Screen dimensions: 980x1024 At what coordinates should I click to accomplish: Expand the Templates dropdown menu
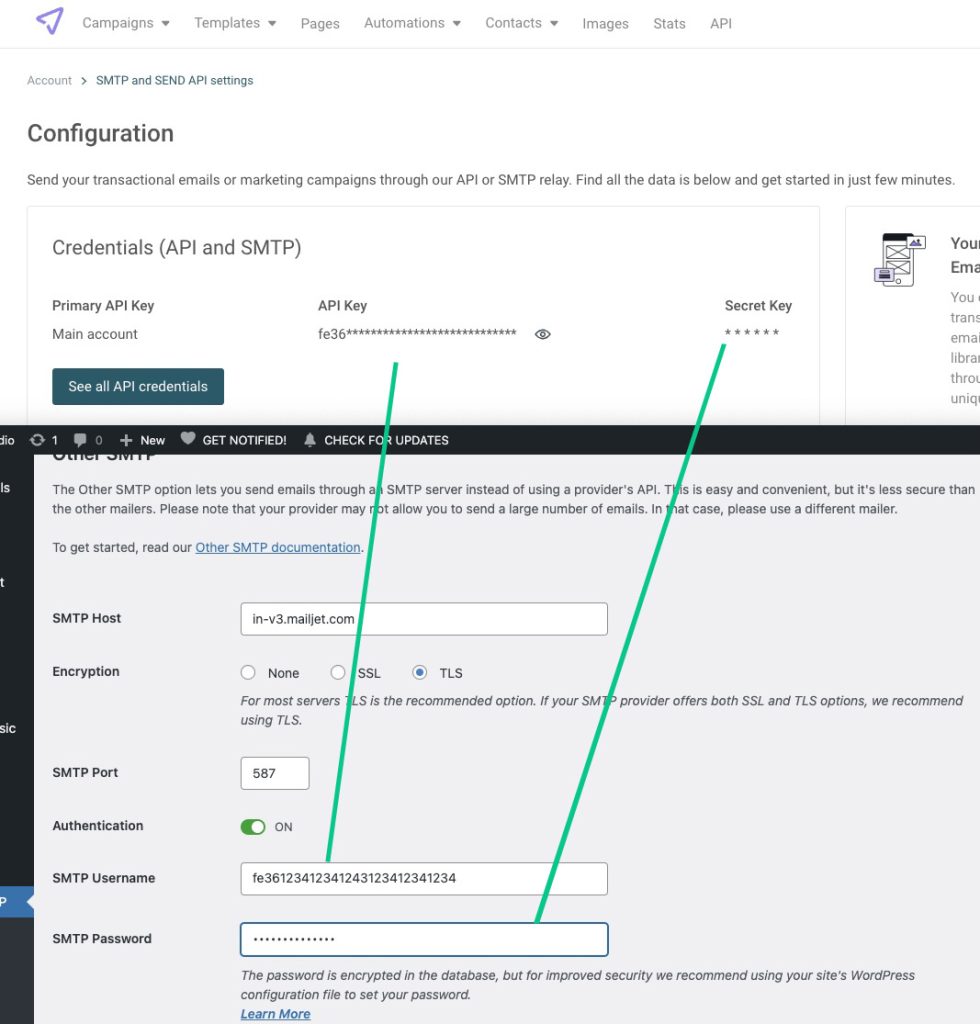pyautogui.click(x=235, y=23)
